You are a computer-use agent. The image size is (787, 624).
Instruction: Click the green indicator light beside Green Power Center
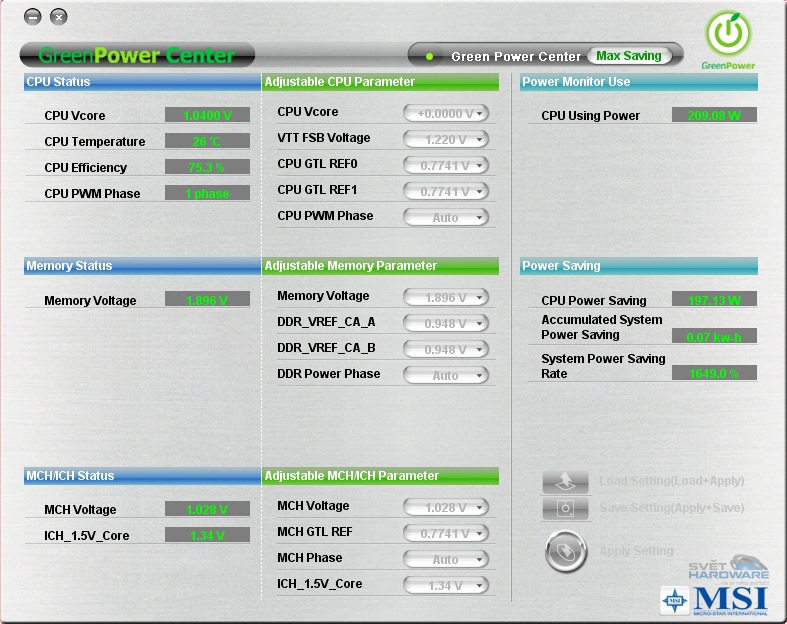pos(429,56)
